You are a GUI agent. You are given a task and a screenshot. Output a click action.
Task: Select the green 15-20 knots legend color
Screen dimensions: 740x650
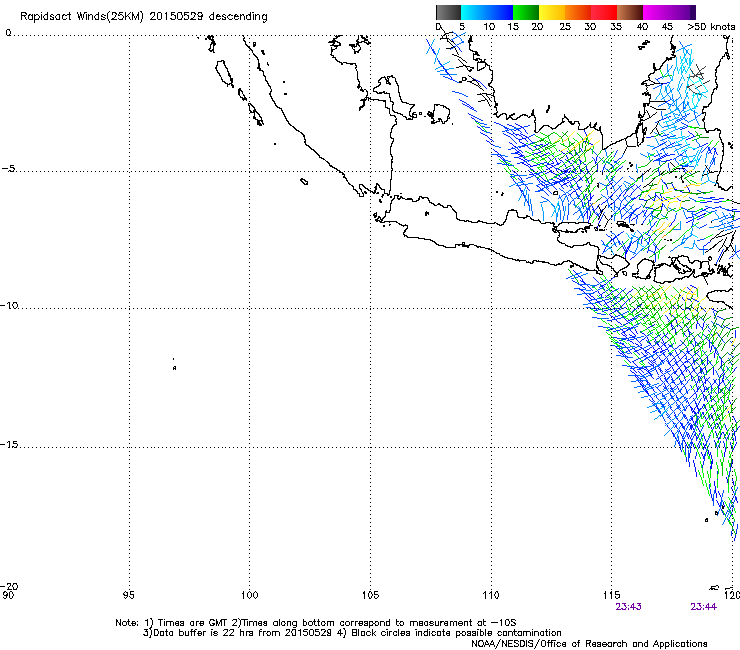point(526,12)
